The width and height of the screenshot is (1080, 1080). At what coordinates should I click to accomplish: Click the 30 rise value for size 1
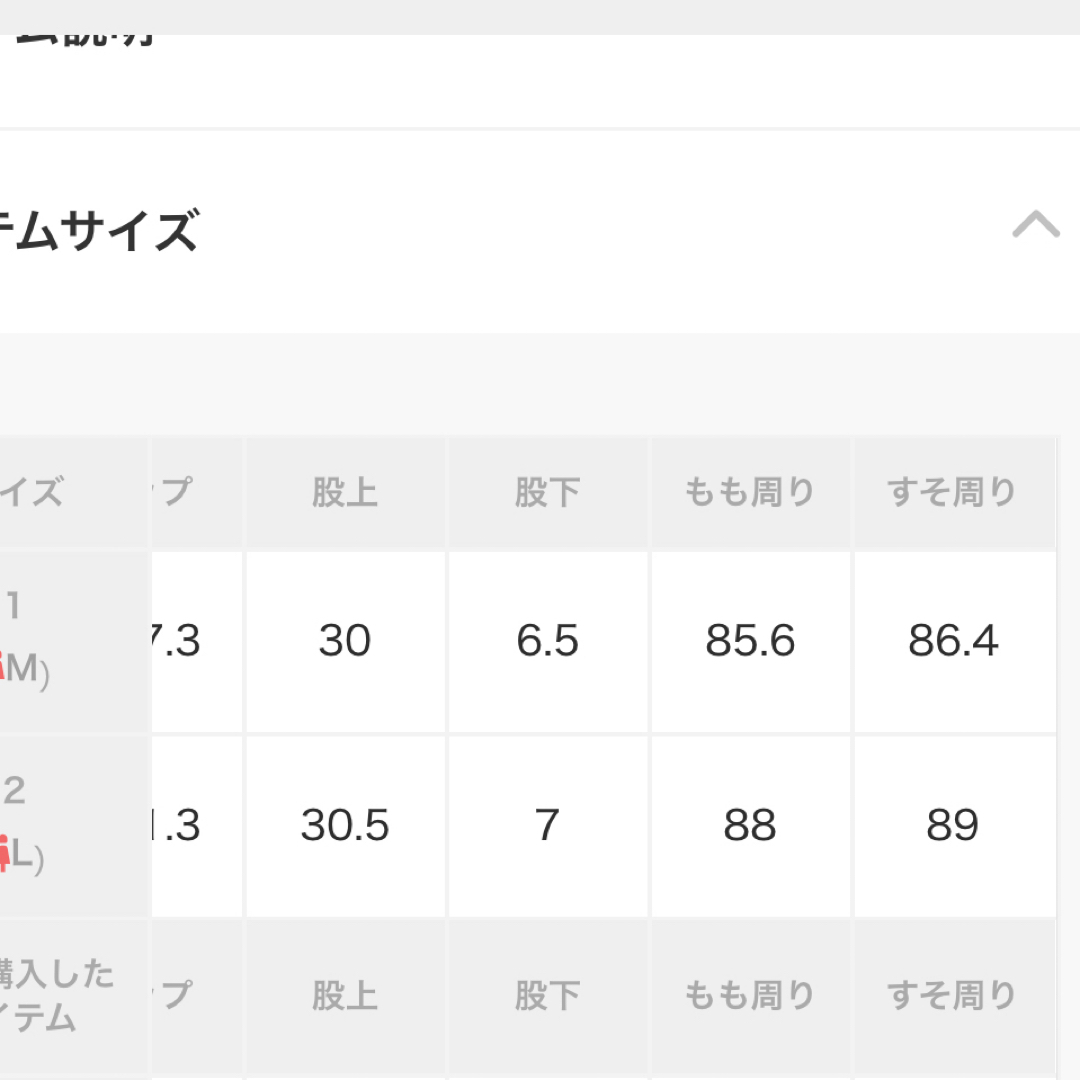(x=345, y=642)
